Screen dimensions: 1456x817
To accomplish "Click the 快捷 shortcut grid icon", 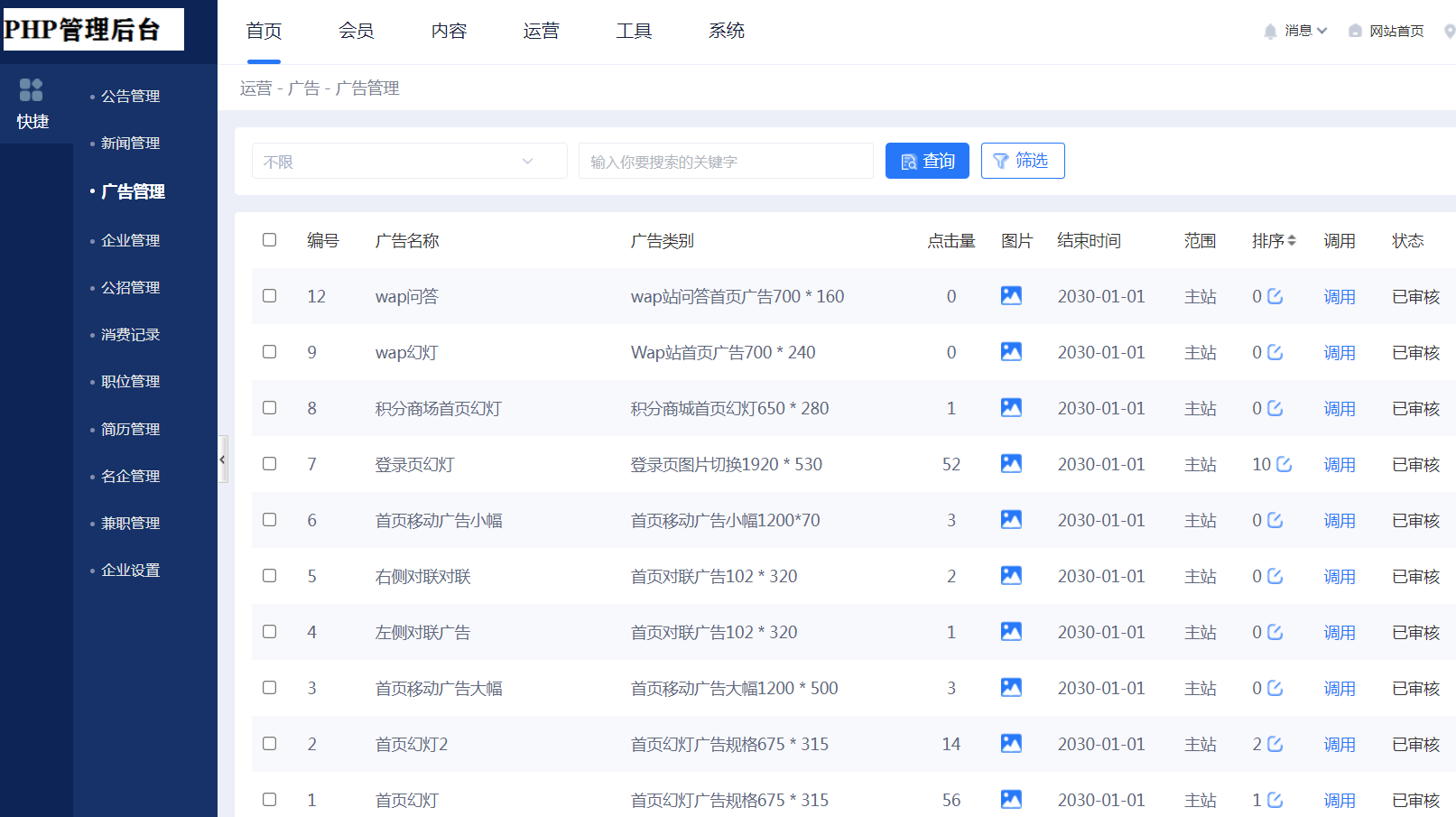I will coord(32,89).
